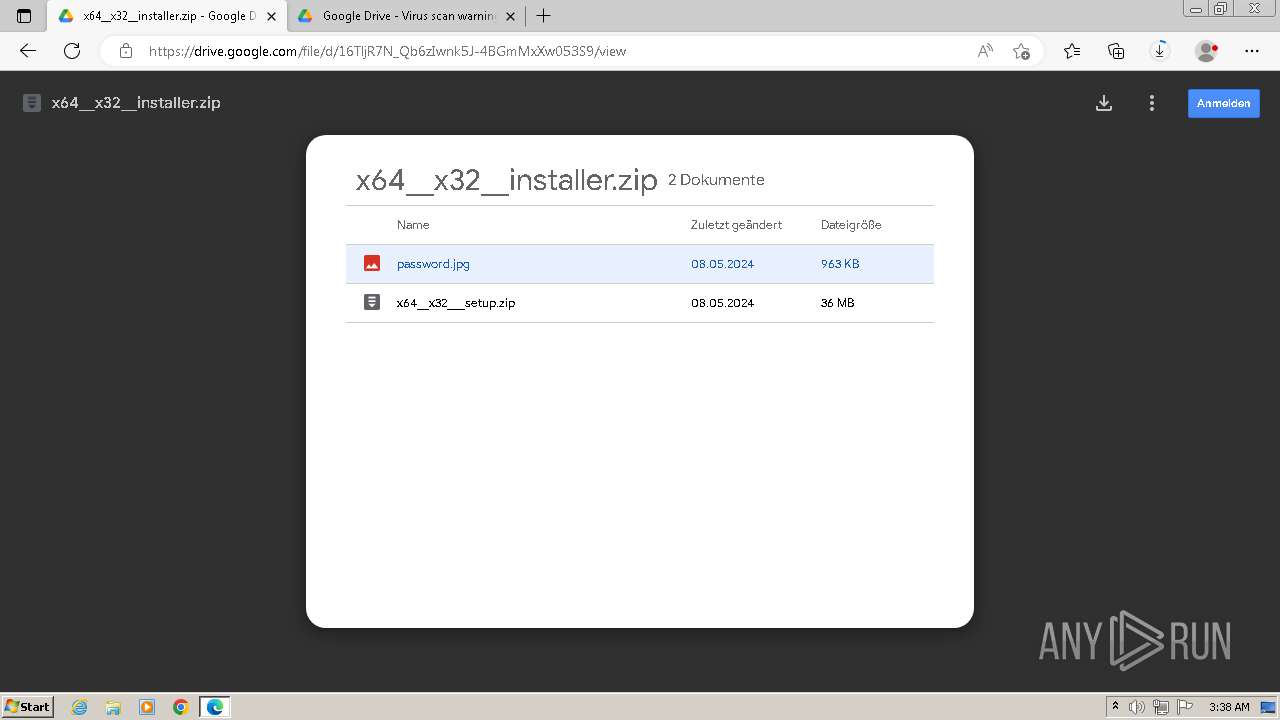
Task: Click the address bar URL
Action: pos(387,51)
